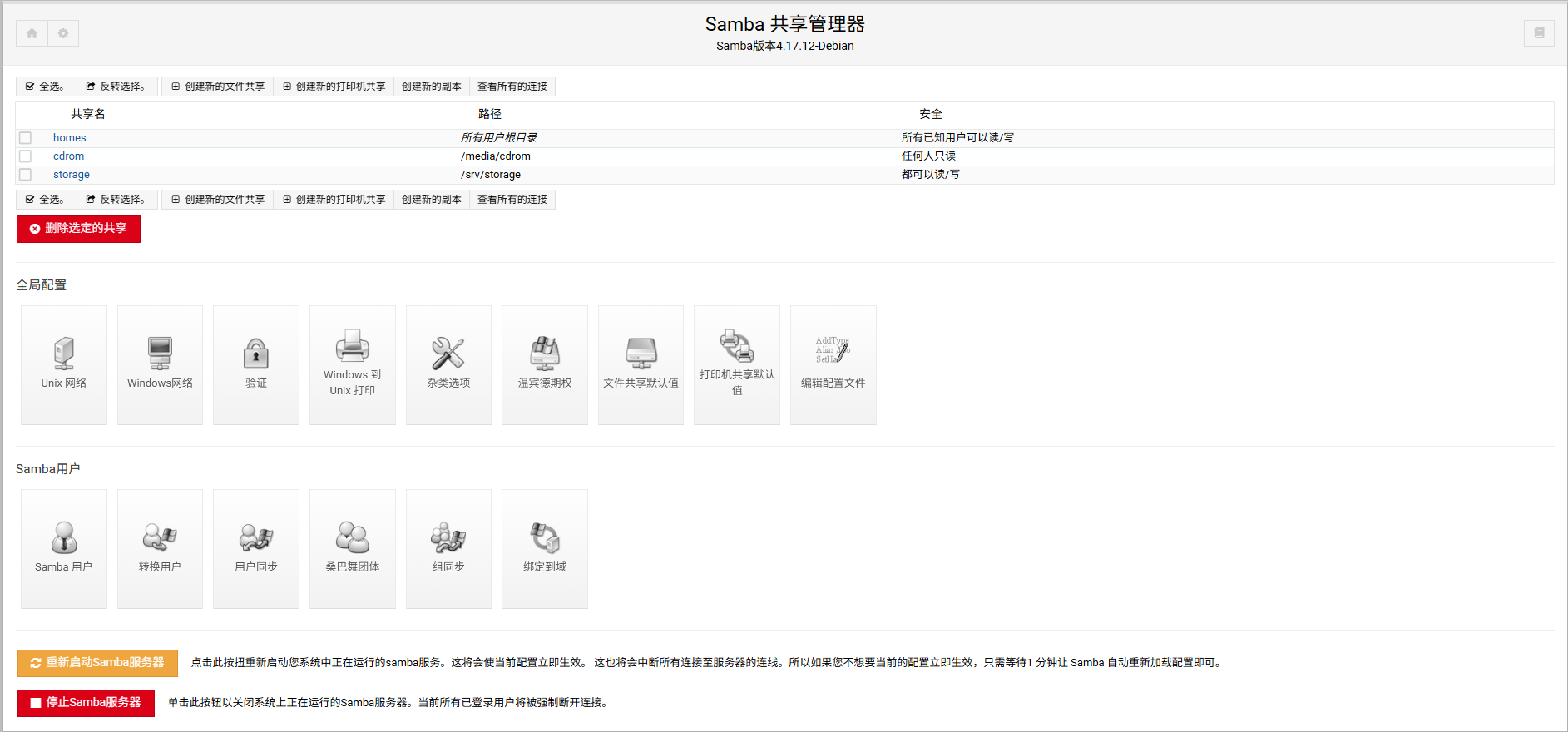Open the 文件共享默认值 drive icon
This screenshot has width=1568, height=732.
tap(641, 365)
